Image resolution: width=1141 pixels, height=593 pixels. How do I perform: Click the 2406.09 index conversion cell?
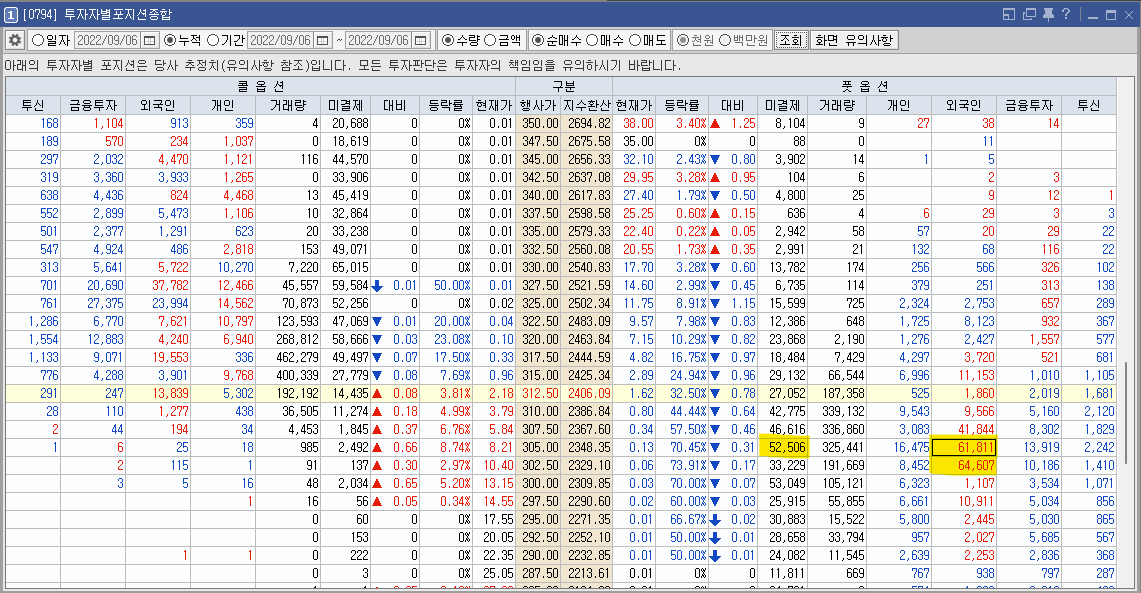click(x=587, y=394)
